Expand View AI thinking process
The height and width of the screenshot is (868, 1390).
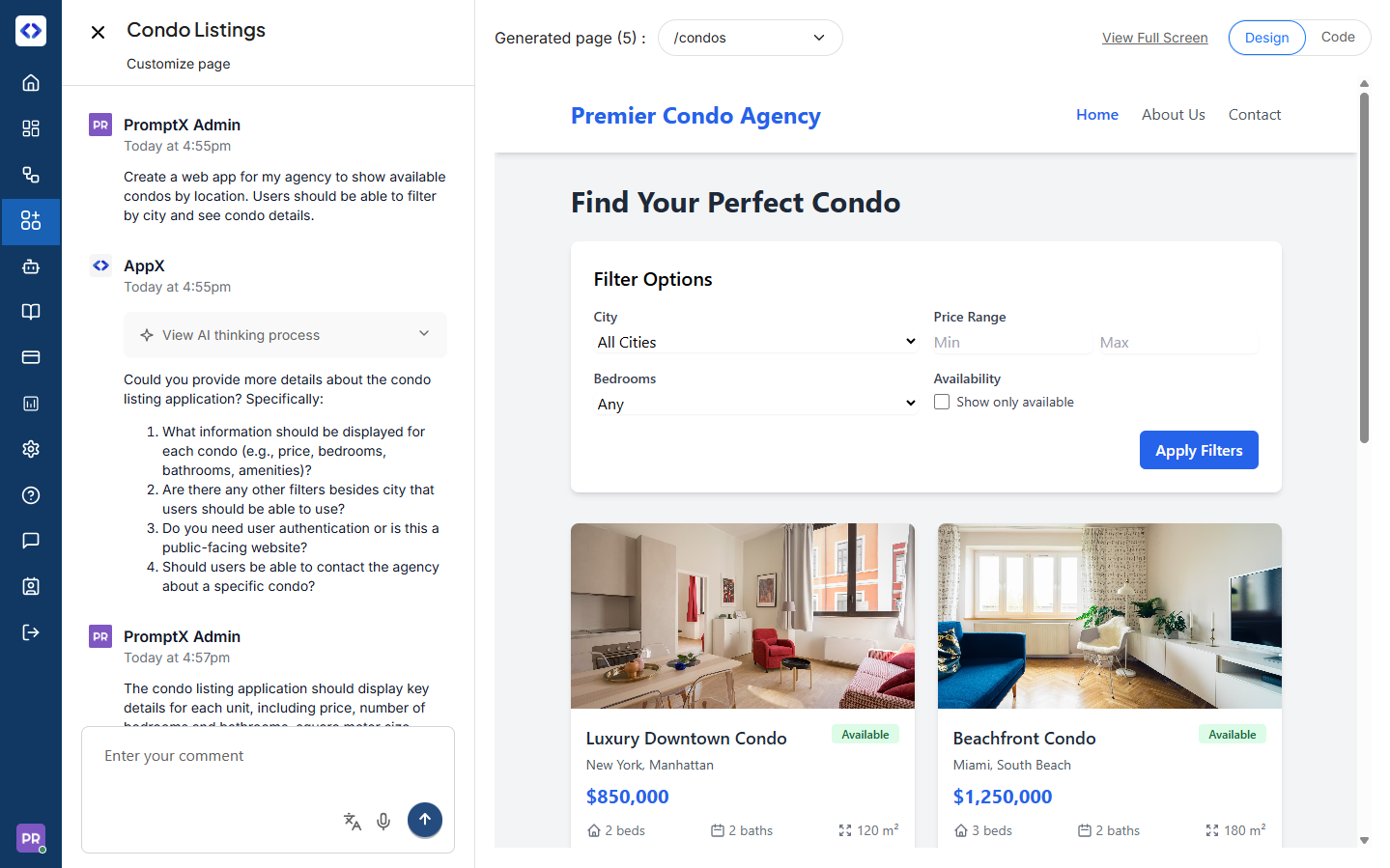[x=285, y=335]
